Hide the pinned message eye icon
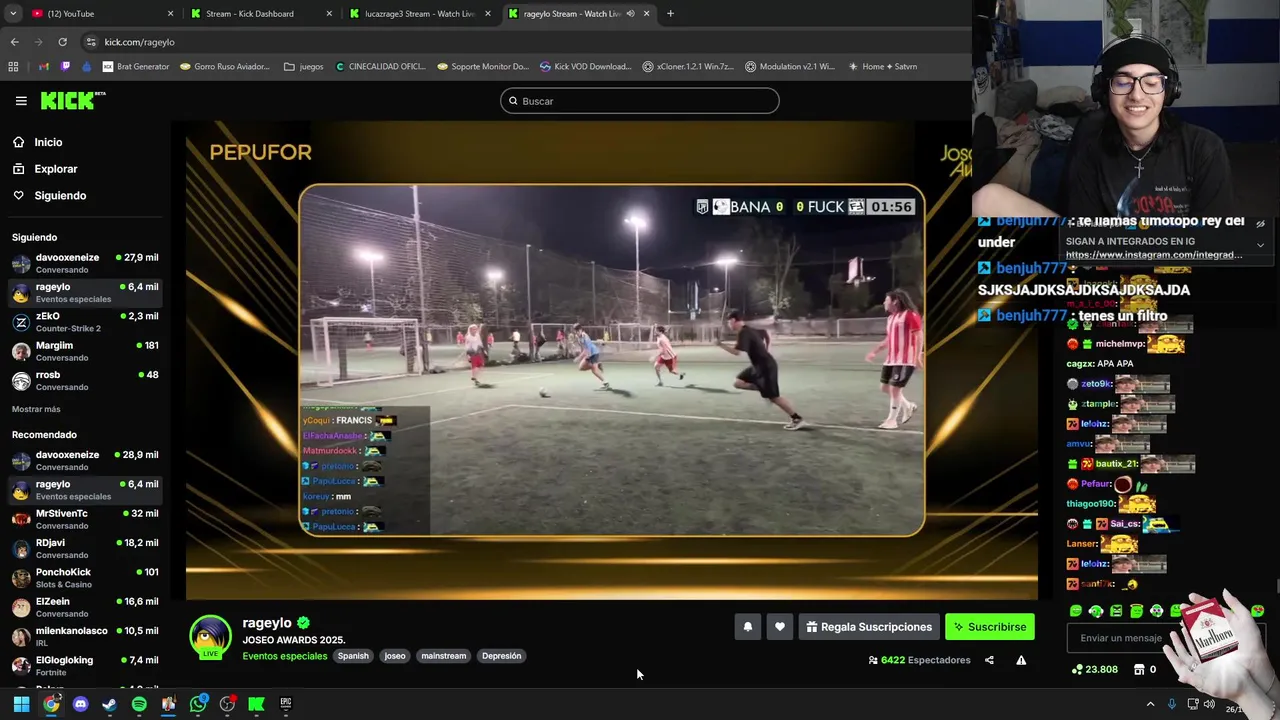This screenshot has height=720, width=1280. (1260, 224)
